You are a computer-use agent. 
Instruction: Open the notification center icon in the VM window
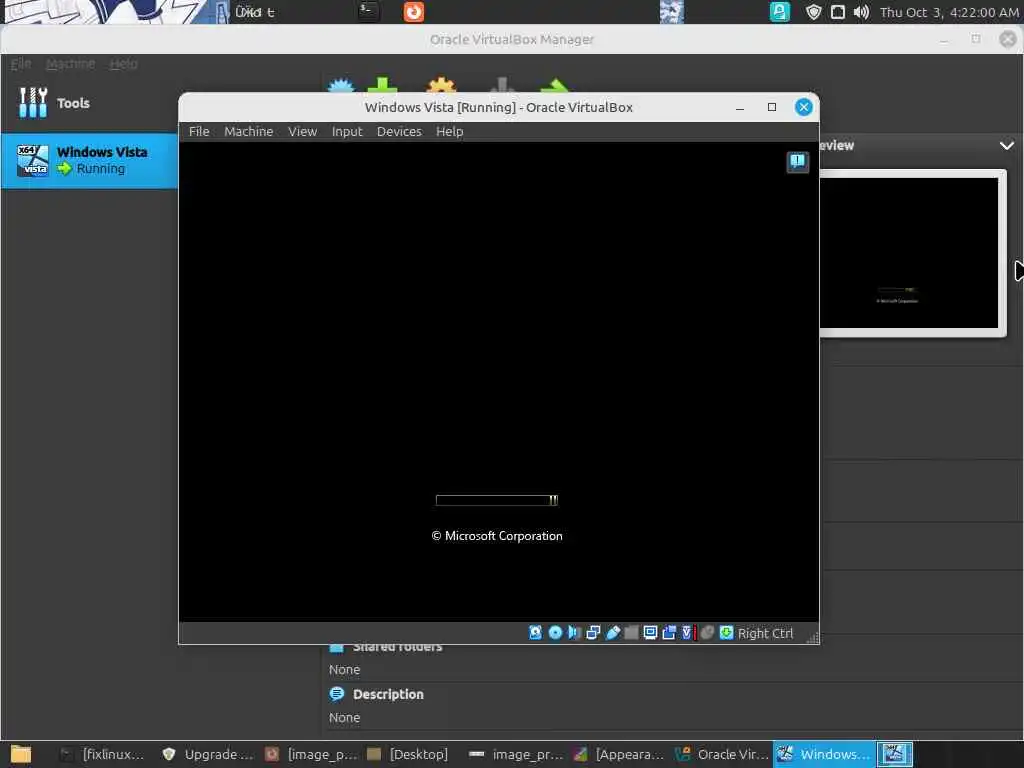click(x=797, y=161)
